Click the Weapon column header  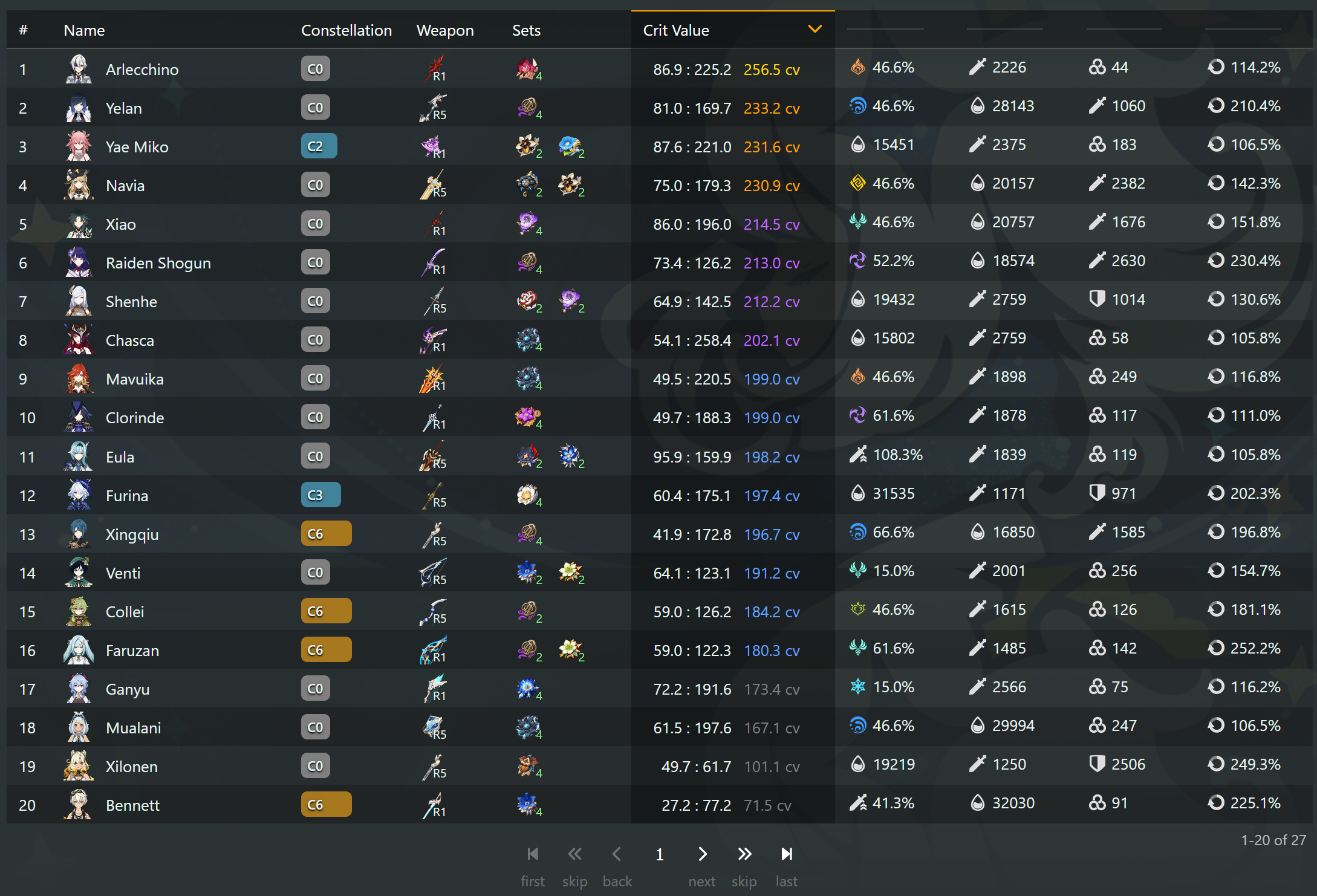pyautogui.click(x=445, y=30)
